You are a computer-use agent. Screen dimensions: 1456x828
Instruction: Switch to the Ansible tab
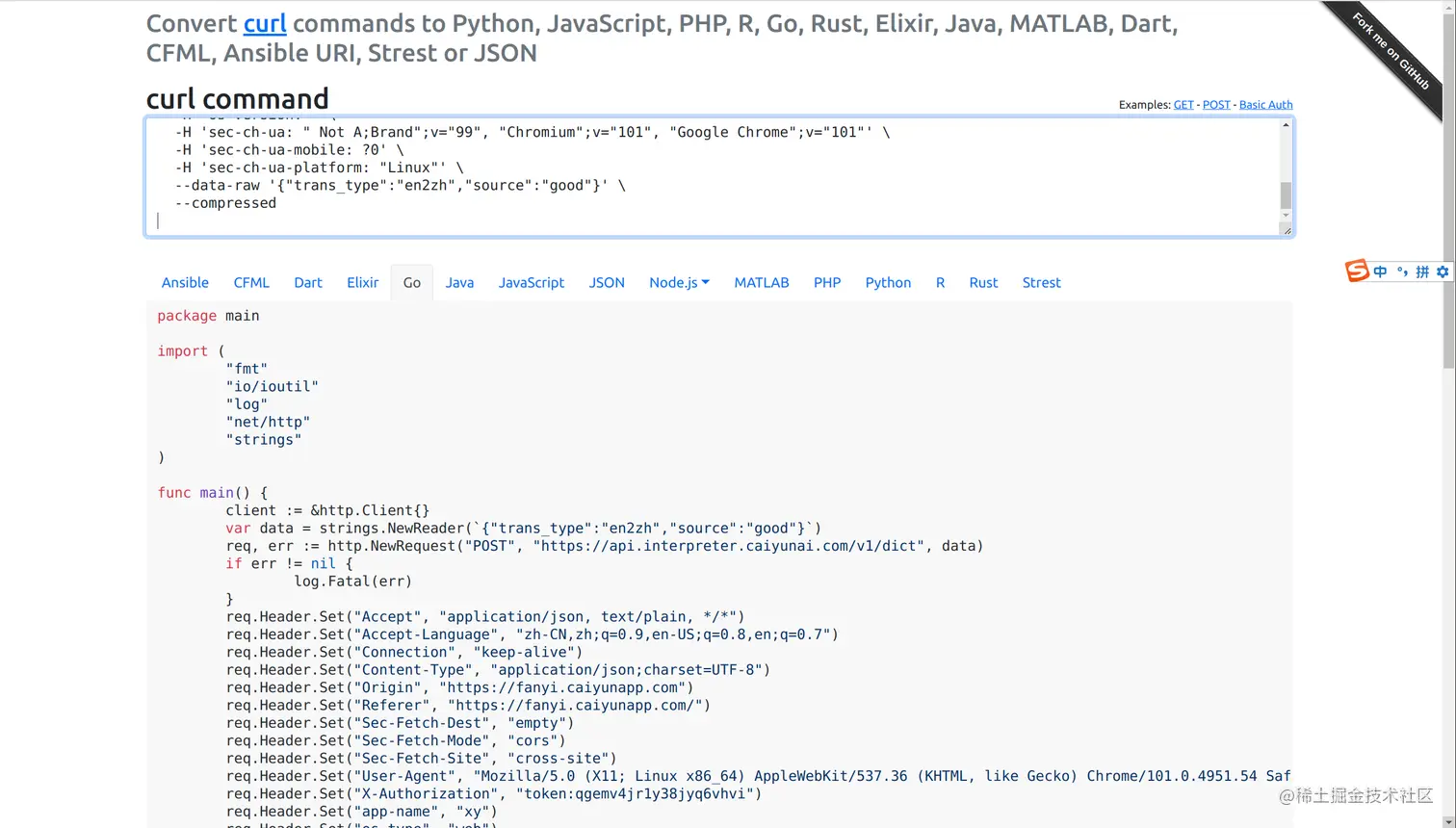point(185,282)
